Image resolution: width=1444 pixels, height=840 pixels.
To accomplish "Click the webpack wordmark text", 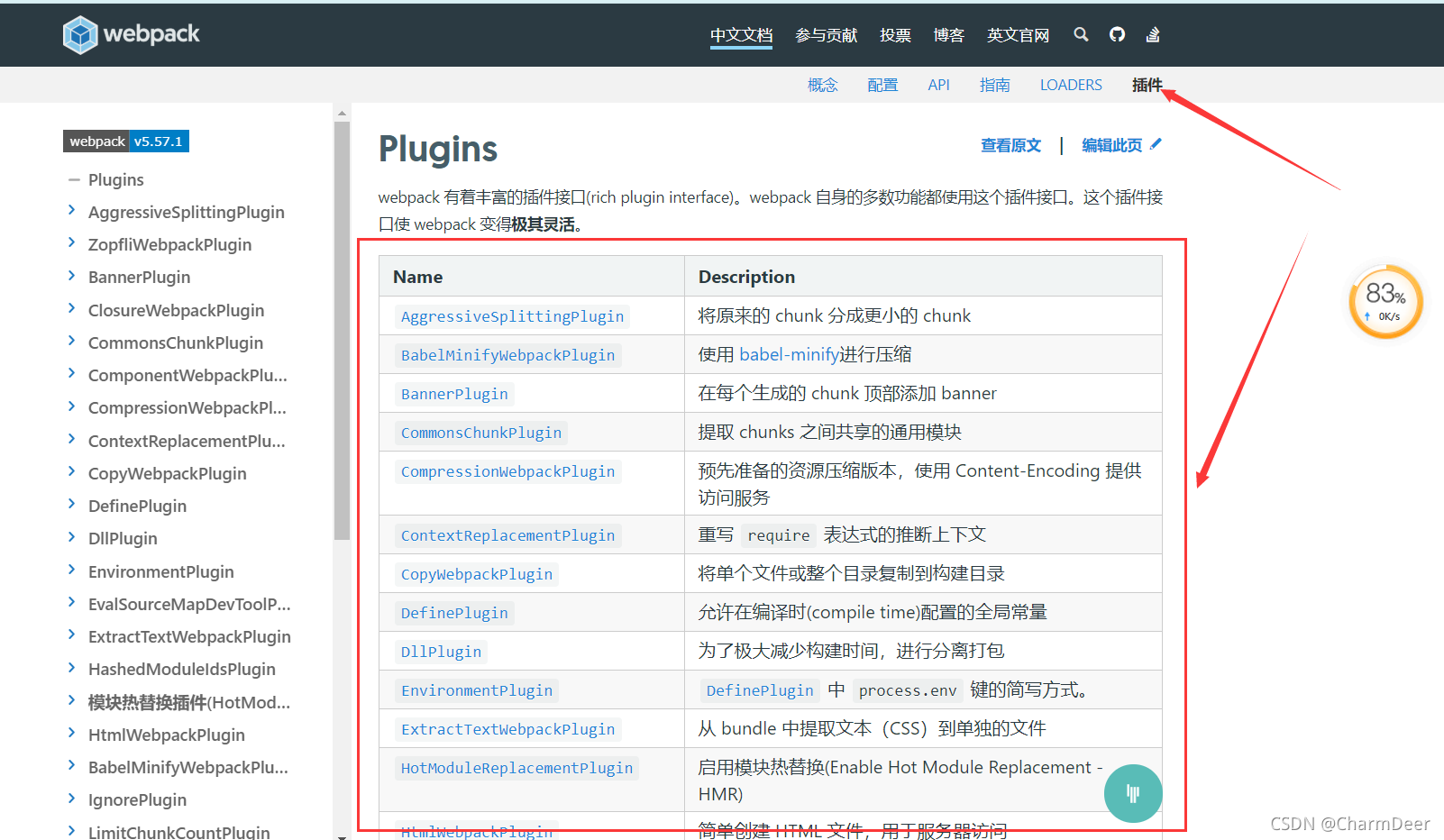I will 151,34.
